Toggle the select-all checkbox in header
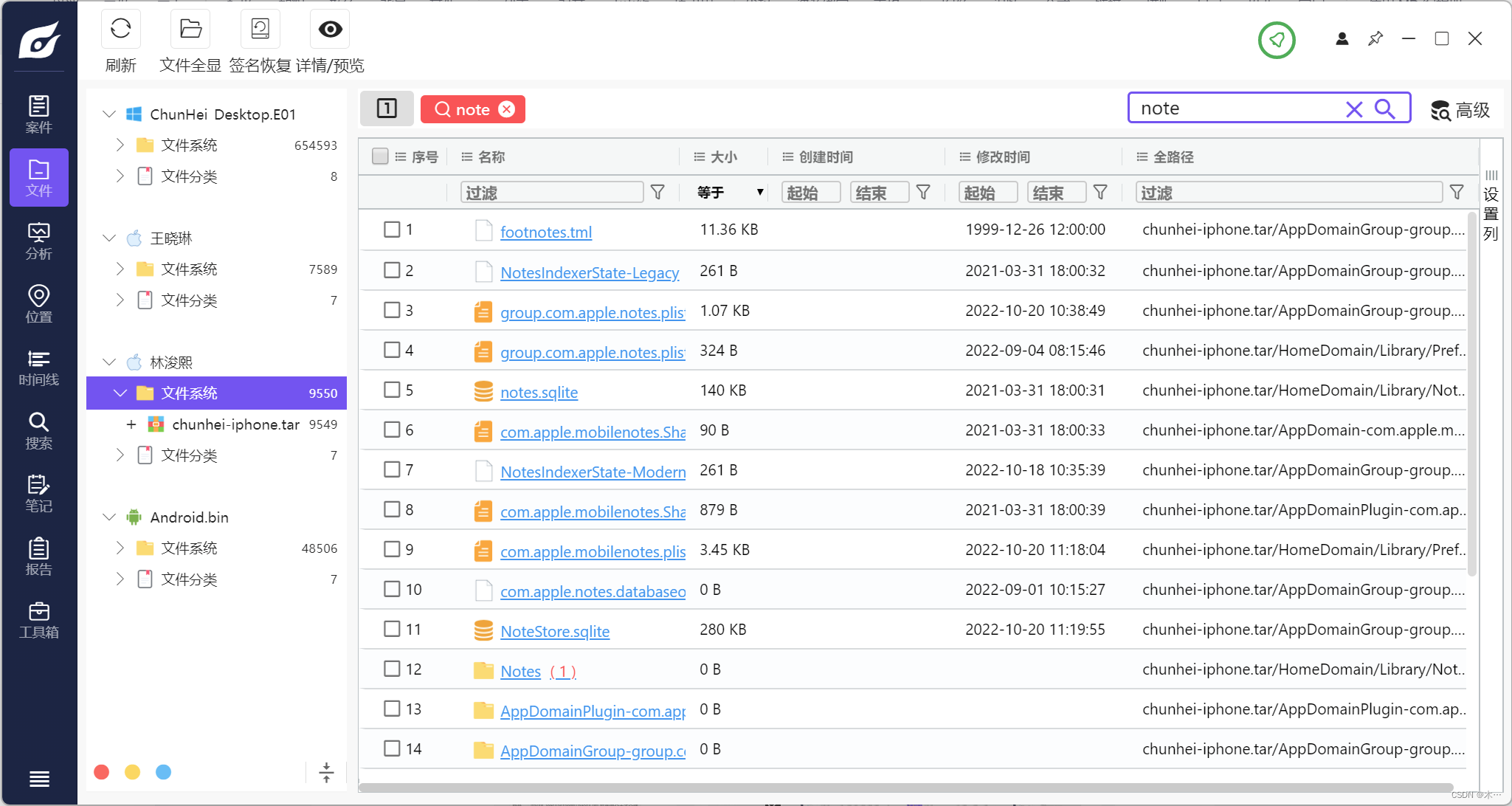This screenshot has width=1512, height=806. pos(380,156)
